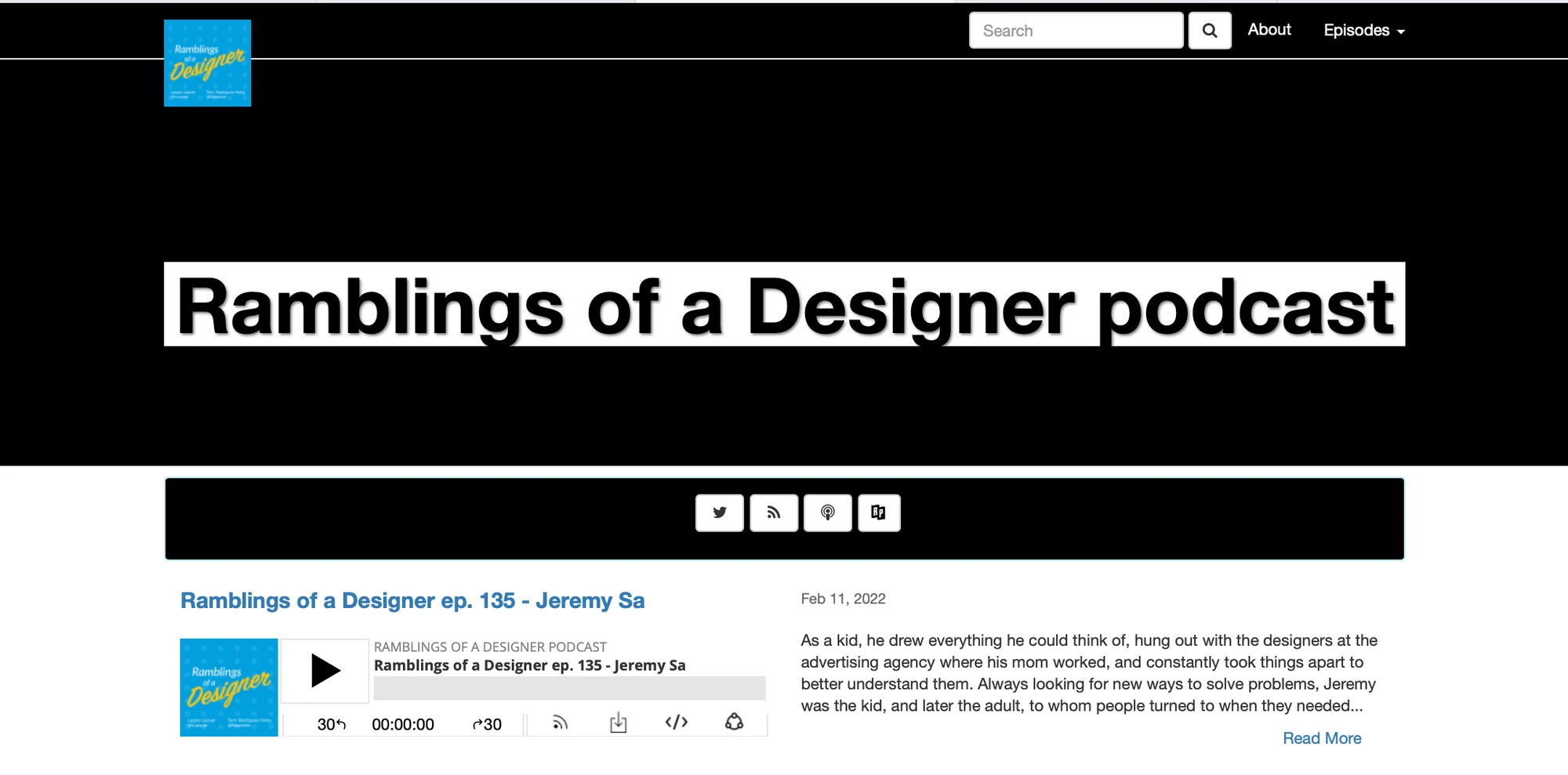Click the Apple Podcasts icon

coord(827,512)
